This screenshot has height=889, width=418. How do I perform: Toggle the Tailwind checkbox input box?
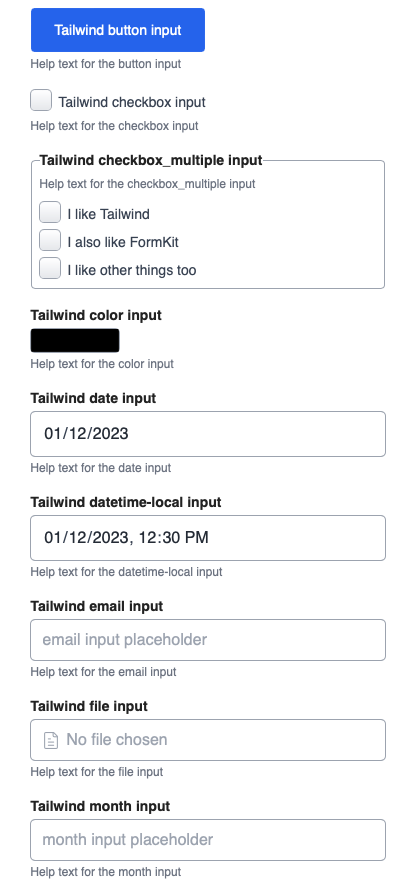[41, 100]
